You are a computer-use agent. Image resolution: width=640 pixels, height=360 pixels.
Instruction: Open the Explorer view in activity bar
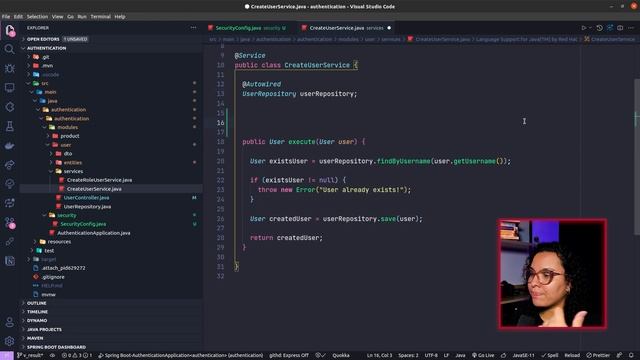click(10, 30)
